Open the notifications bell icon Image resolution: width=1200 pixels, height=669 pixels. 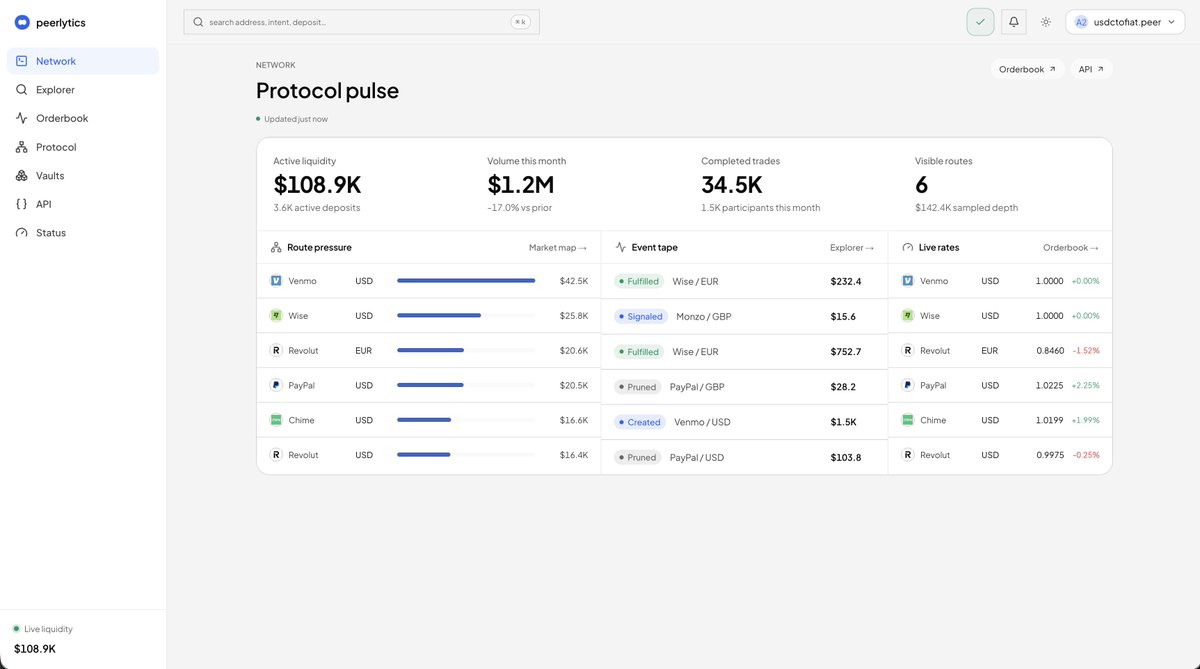tap(1013, 22)
